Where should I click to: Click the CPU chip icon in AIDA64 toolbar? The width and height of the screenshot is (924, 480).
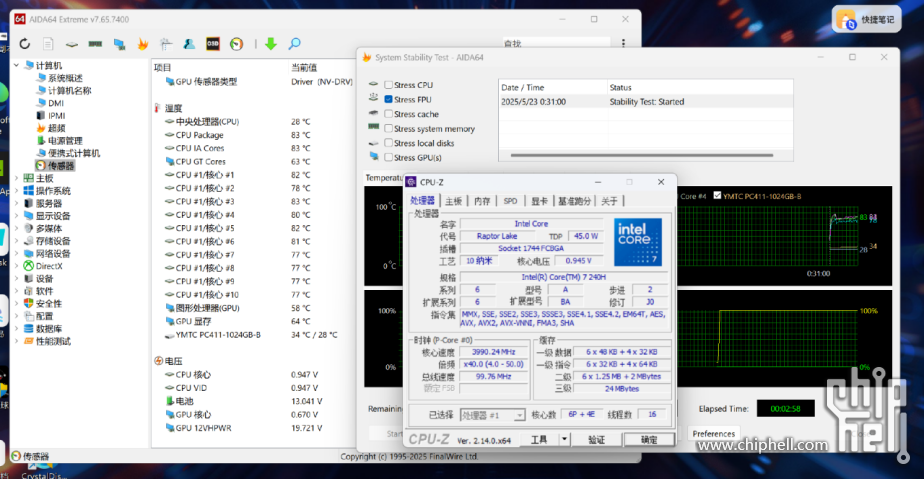[x=71, y=44]
